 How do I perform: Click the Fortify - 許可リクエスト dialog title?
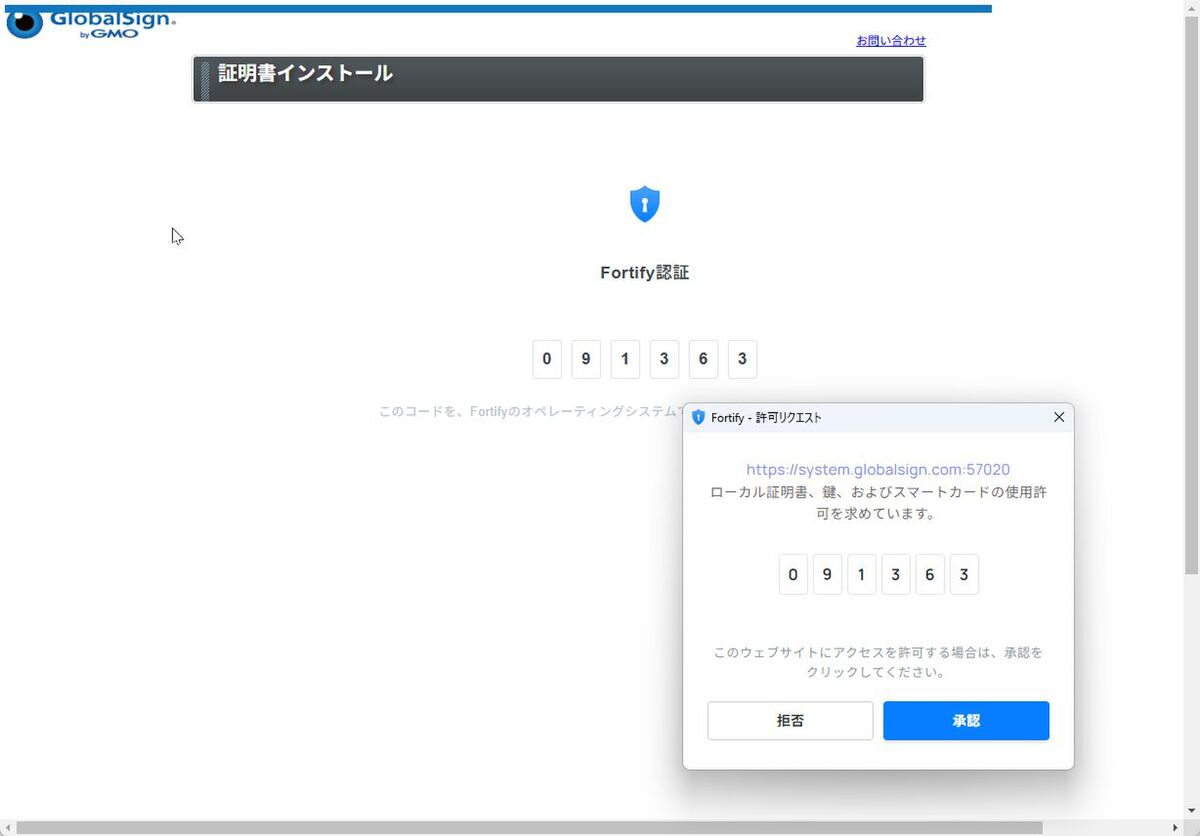point(766,418)
